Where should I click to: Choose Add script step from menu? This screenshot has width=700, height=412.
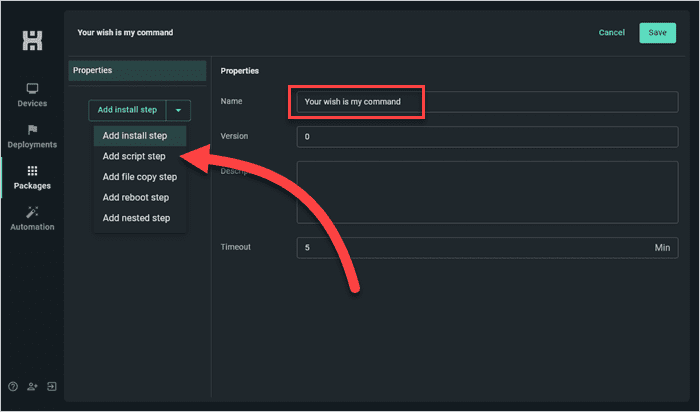(140, 156)
